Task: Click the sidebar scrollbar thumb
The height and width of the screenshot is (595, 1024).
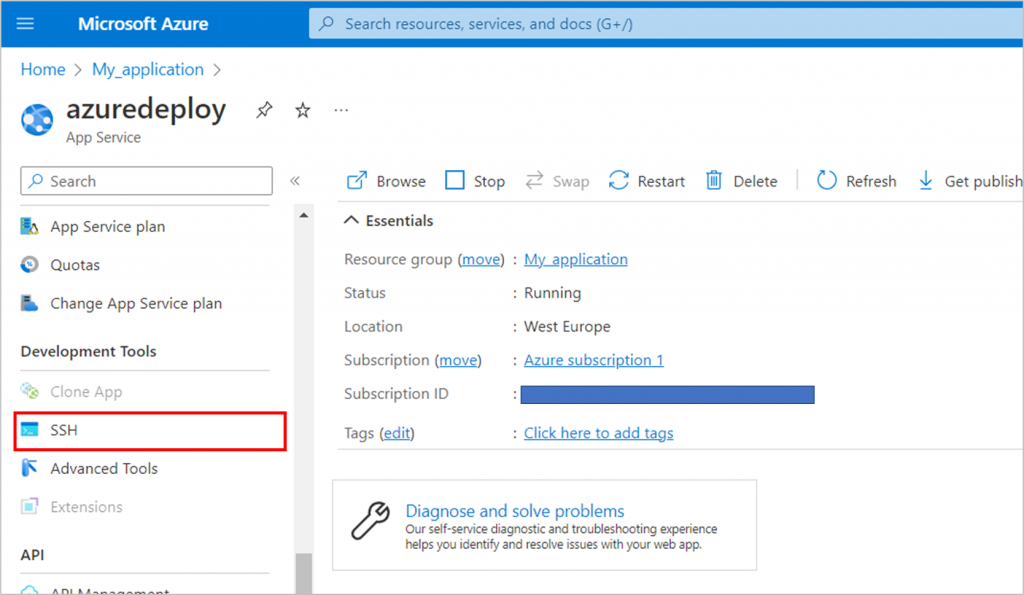Action: [304, 574]
